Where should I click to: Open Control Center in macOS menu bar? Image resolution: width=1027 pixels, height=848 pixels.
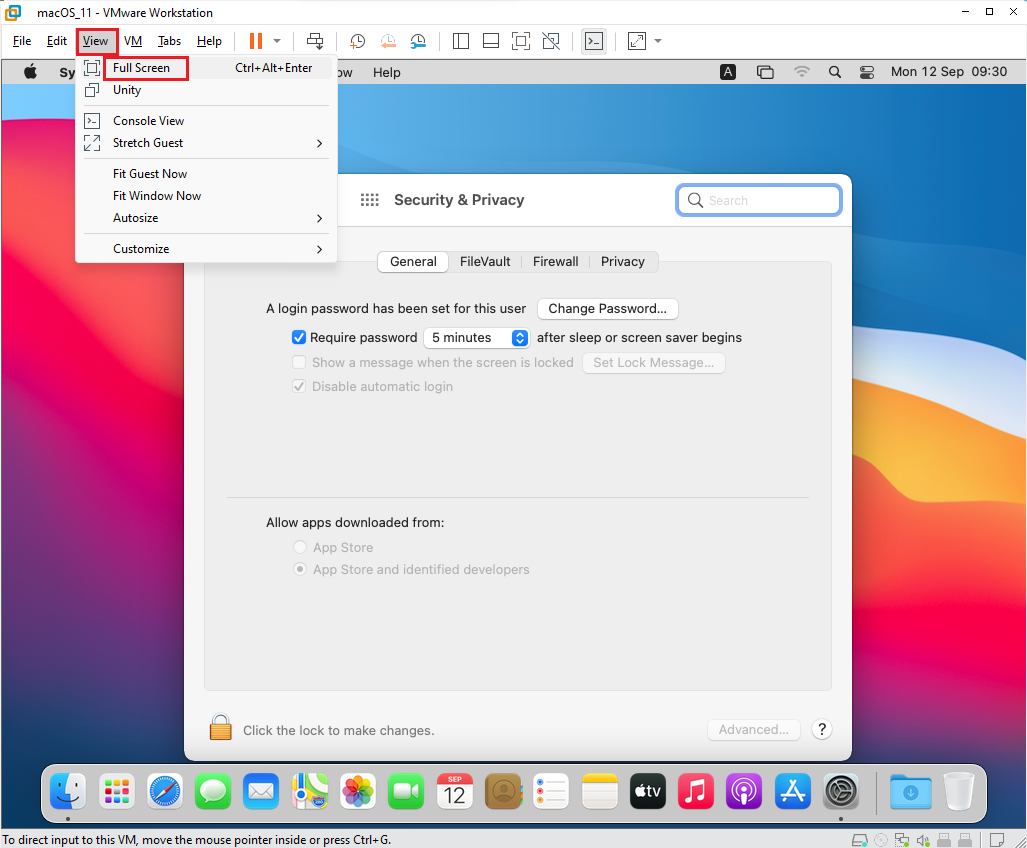tap(867, 72)
